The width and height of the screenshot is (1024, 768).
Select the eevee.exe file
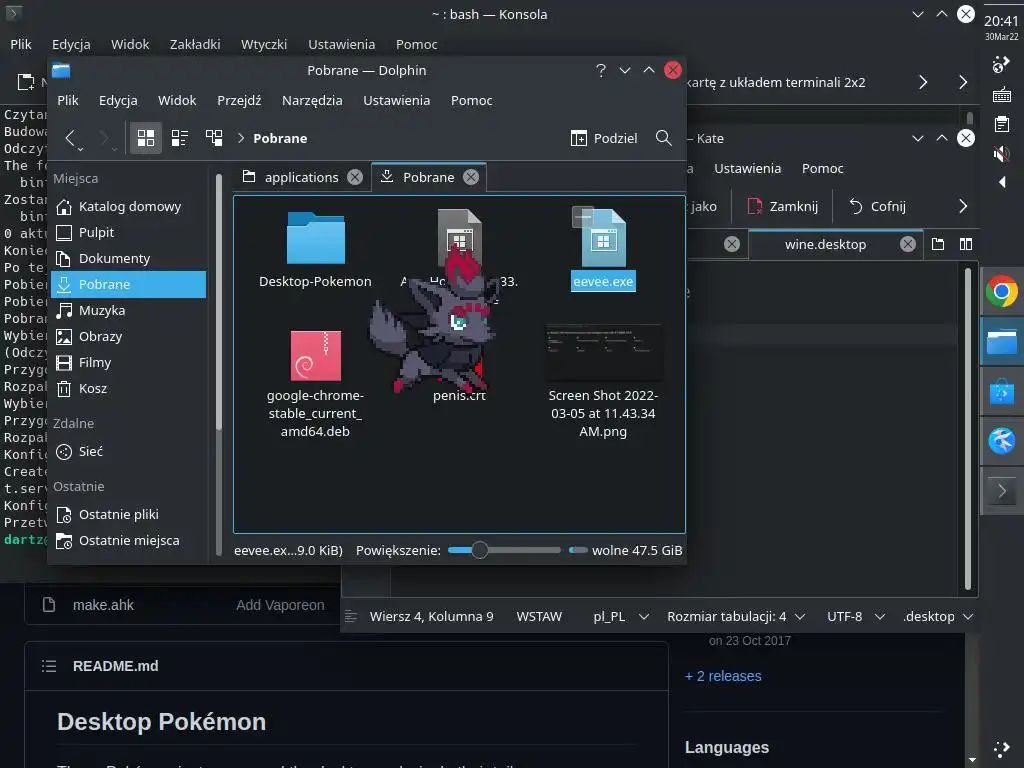click(x=603, y=249)
